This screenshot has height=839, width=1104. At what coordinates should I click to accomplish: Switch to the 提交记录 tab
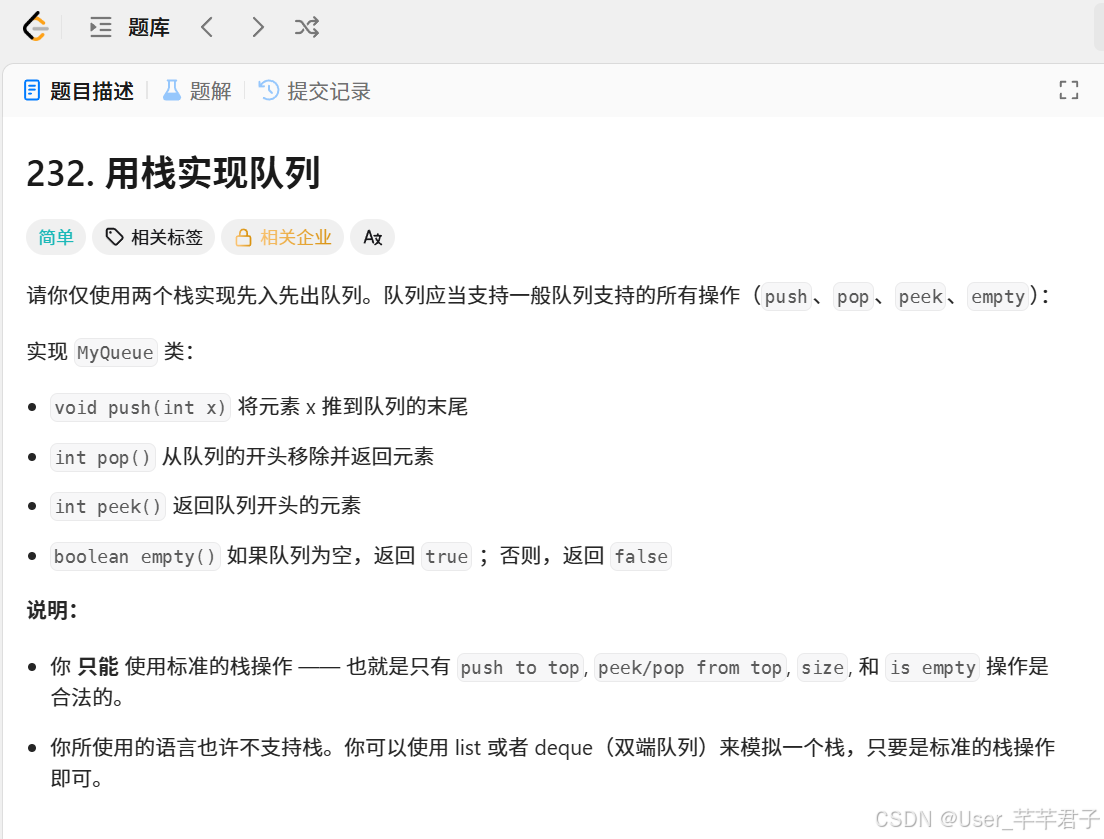(x=314, y=91)
